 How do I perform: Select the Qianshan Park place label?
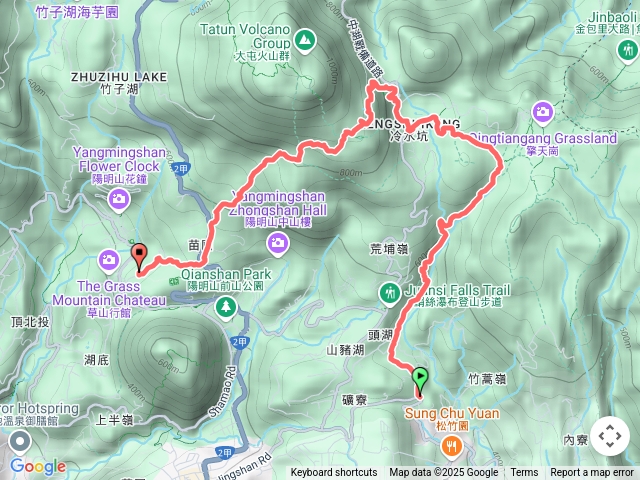pos(226,280)
